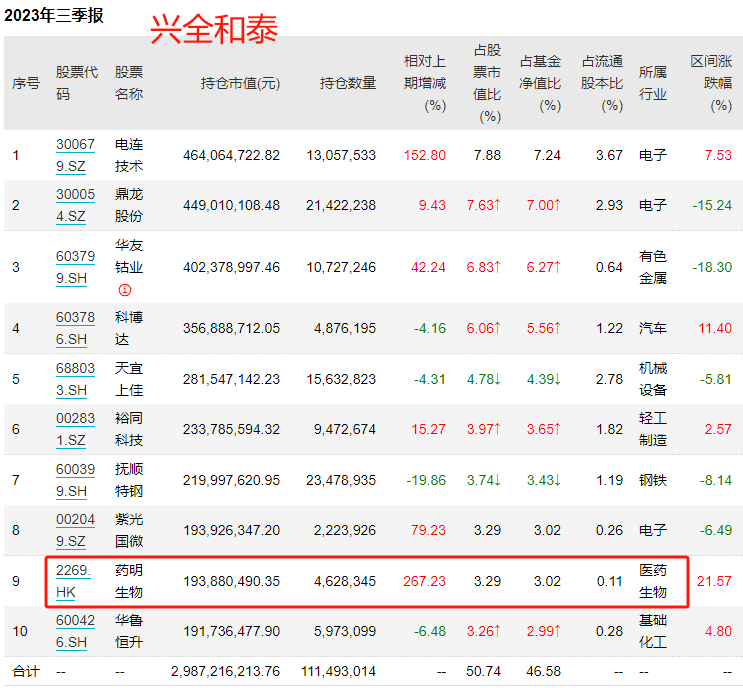Click net value ratio 3.43↓
This screenshot has width=743, height=688.
click(x=544, y=480)
